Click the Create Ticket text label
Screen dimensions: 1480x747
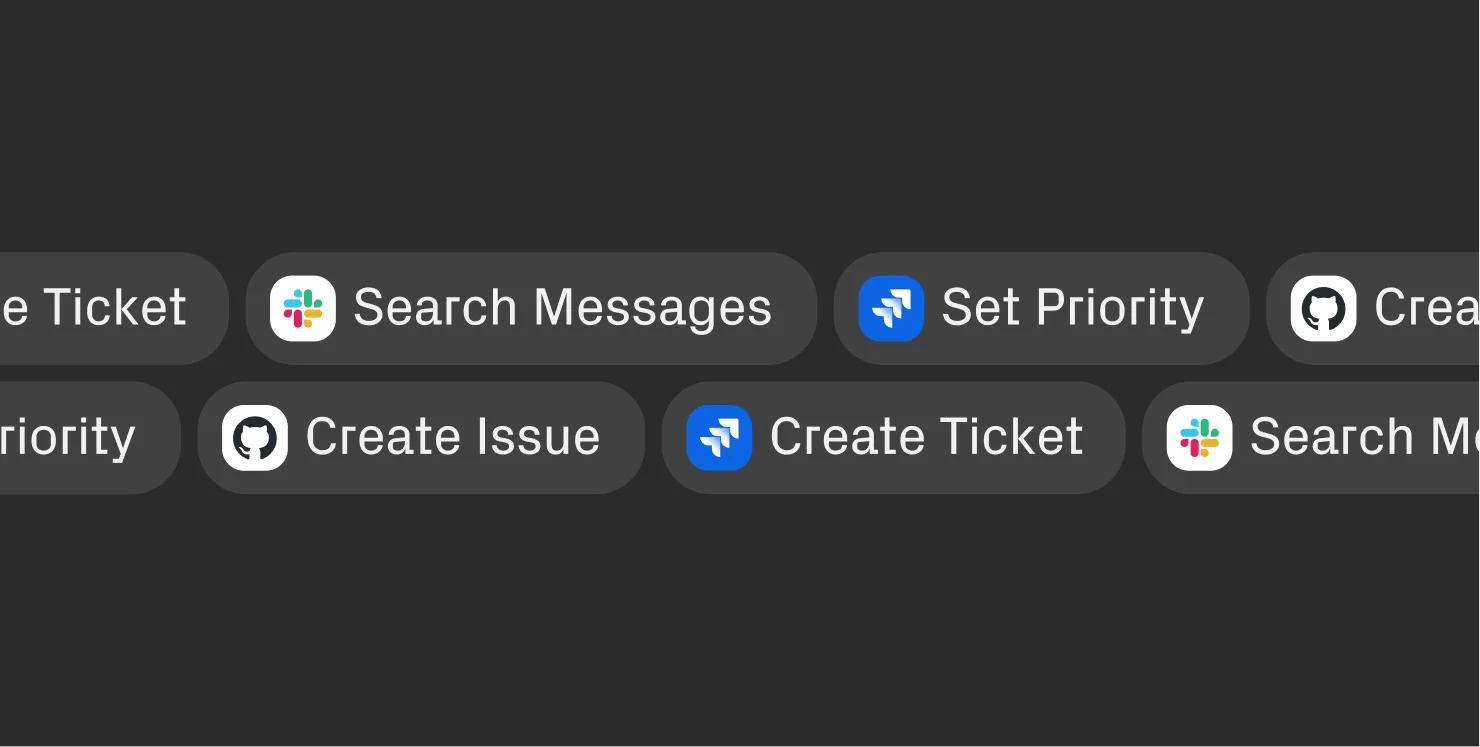pyautogui.click(x=925, y=436)
